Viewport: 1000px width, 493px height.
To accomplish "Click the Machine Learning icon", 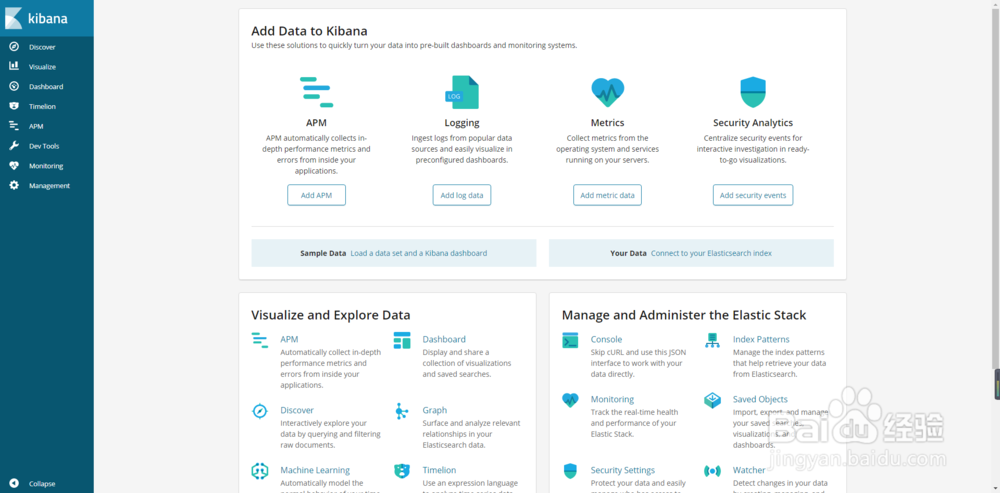I will [260, 471].
